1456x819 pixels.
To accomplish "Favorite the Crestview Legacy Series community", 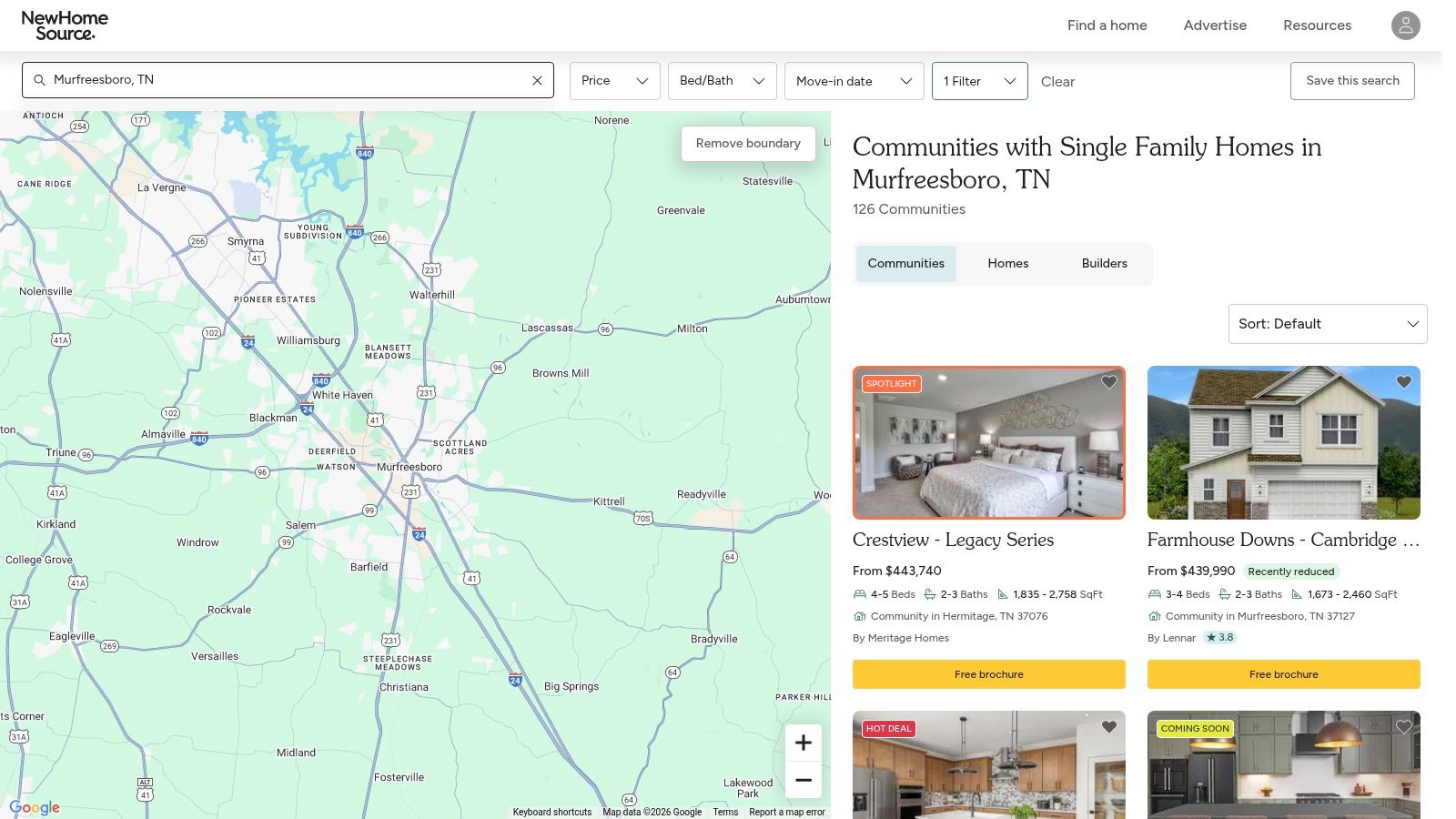I will pyautogui.click(x=1108, y=382).
